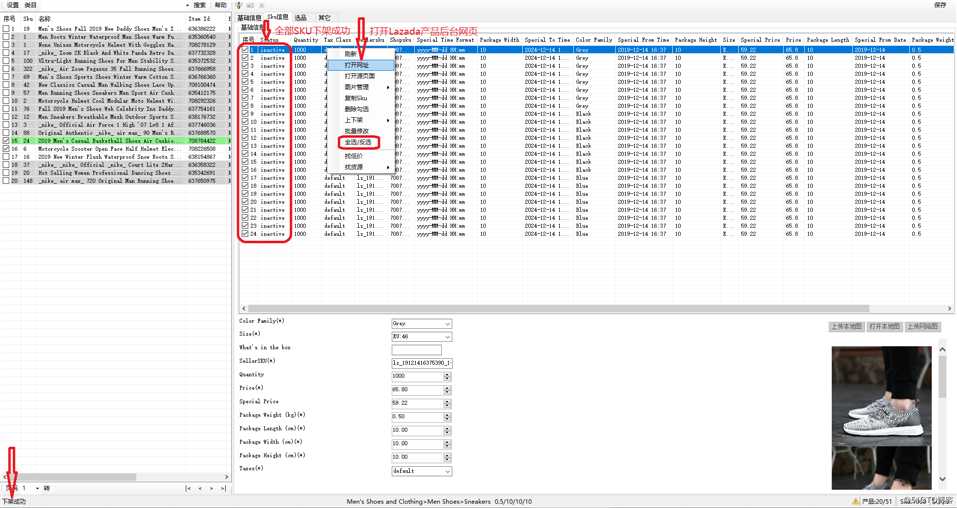957x508 pixels.
Task: Tick checkbox for product row 1 Daddy Shoes
Action: (x=5, y=29)
